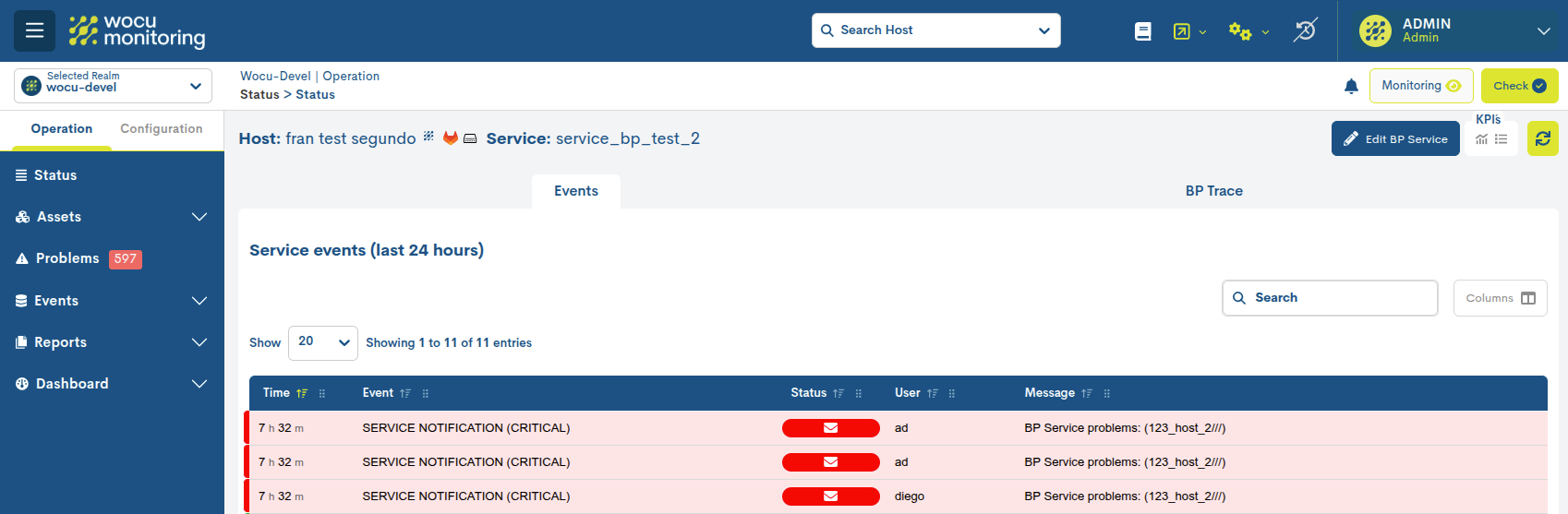The width and height of the screenshot is (1568, 514).
Task: Toggle the Monitoring eye button
Action: click(1420, 86)
